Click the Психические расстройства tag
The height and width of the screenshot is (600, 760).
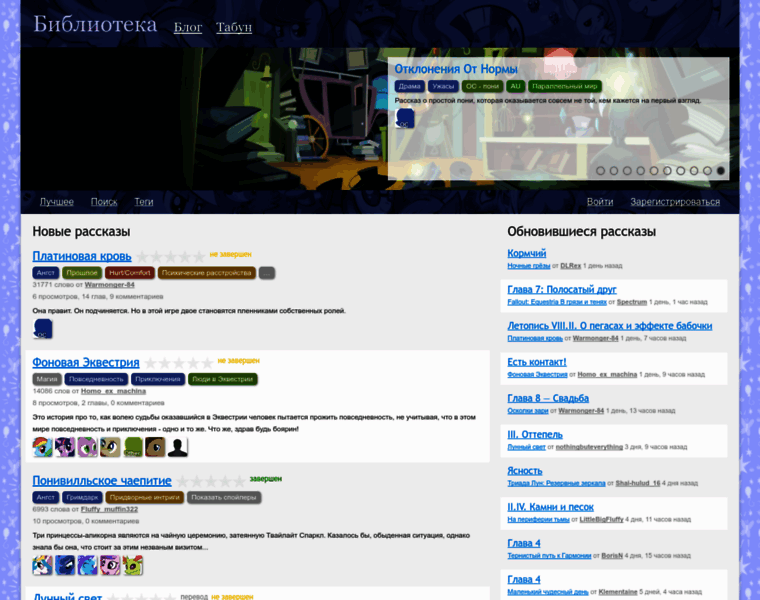click(x=206, y=273)
